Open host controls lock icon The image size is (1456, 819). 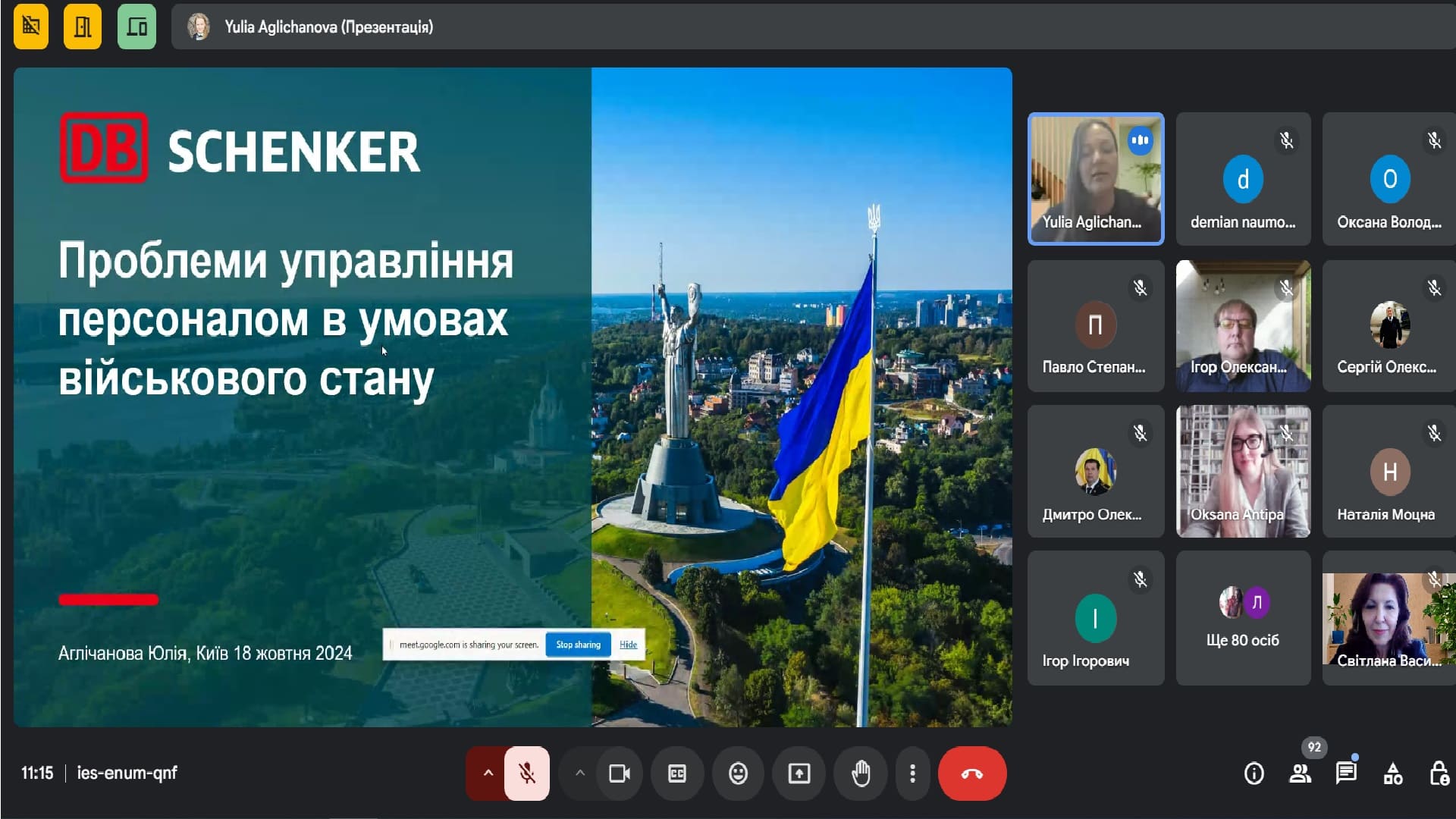pos(1439,773)
